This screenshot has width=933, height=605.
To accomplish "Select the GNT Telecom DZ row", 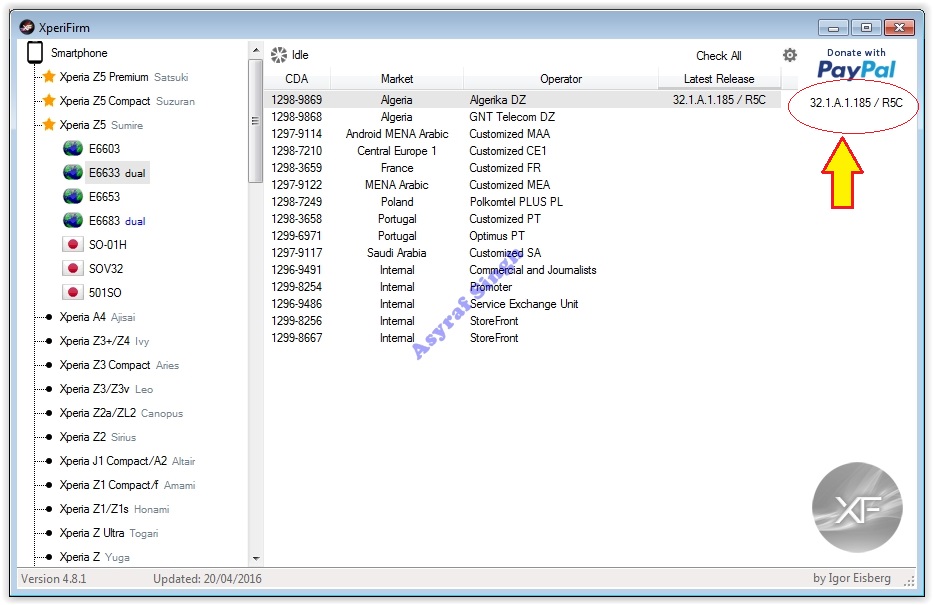I will tap(522, 117).
